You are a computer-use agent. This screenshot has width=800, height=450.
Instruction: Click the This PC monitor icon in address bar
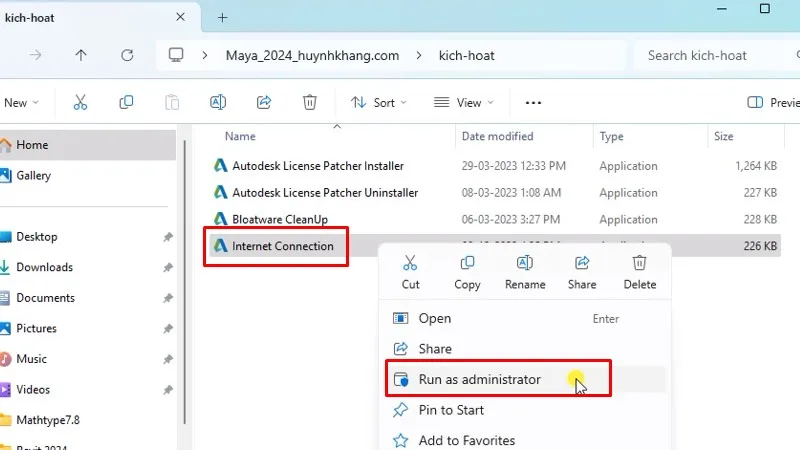(x=176, y=55)
